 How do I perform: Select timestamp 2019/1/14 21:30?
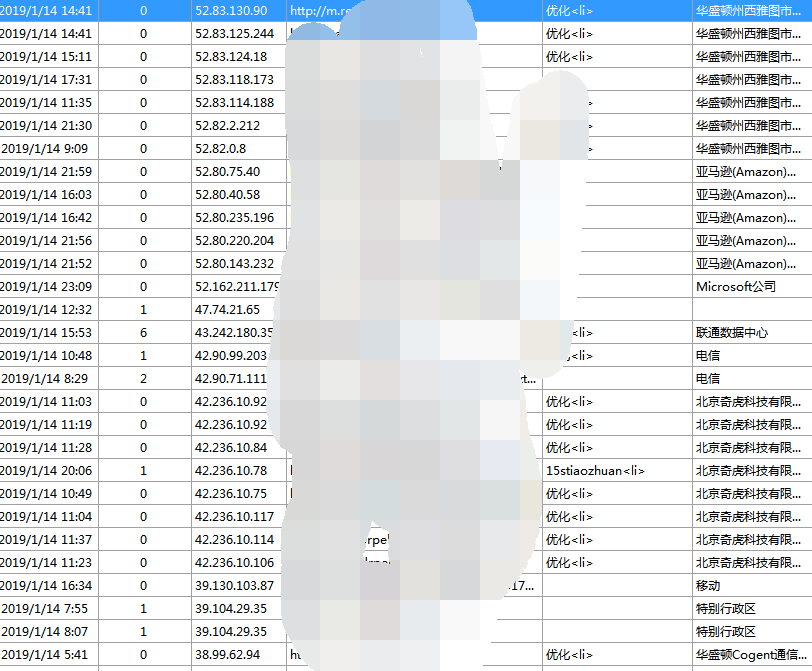(x=46, y=126)
